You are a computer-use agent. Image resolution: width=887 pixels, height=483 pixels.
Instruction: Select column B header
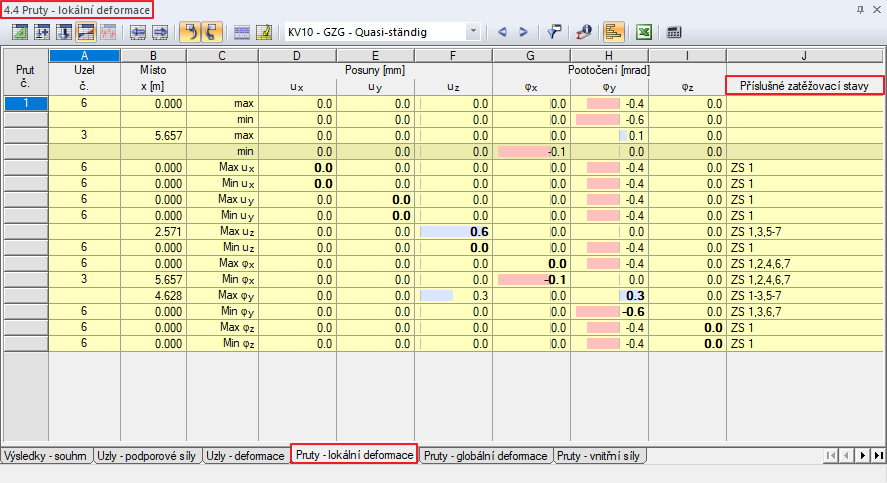point(153,55)
